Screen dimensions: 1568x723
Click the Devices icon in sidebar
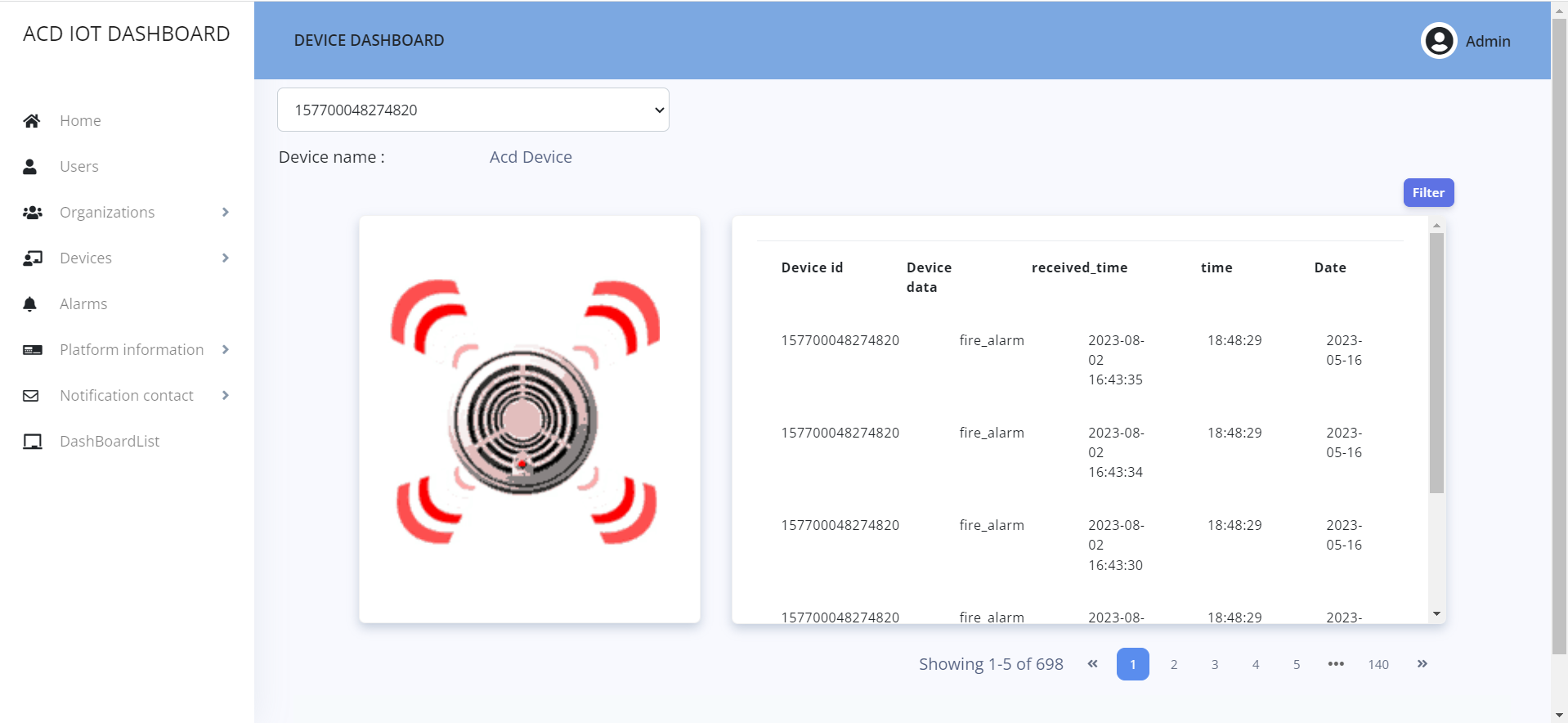(32, 258)
